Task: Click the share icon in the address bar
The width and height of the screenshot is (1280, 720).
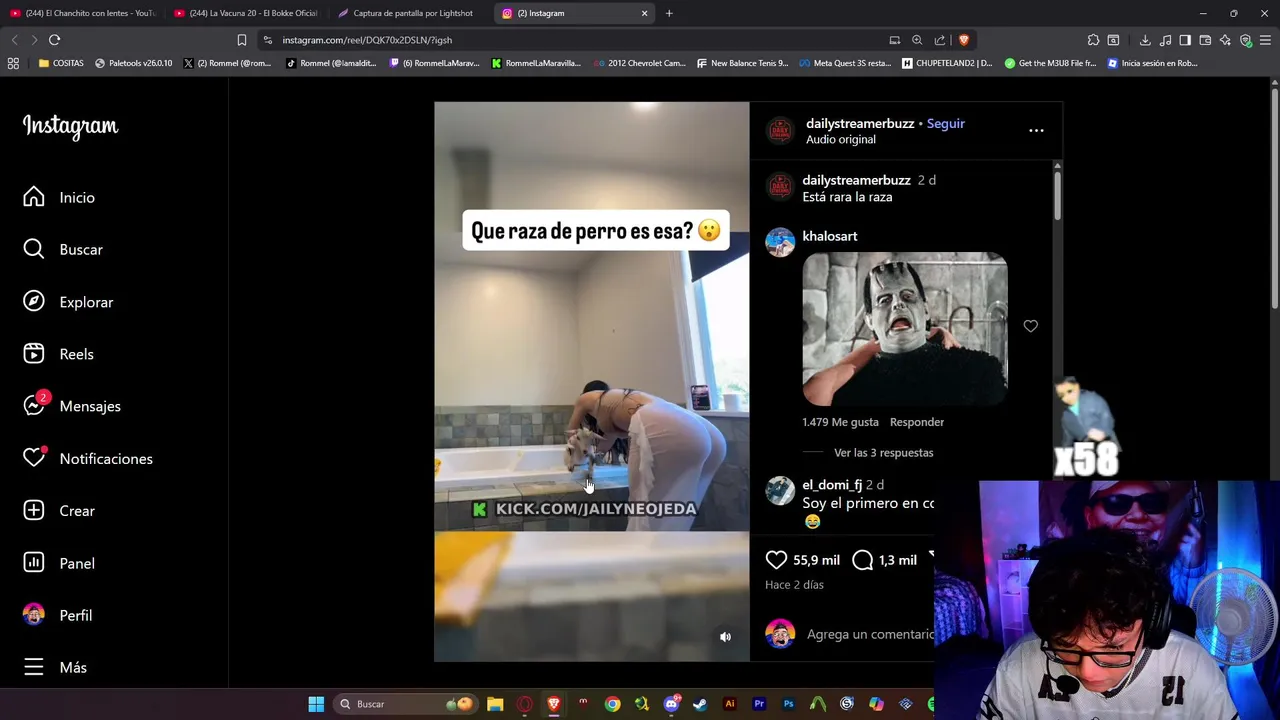Action: coord(940,40)
